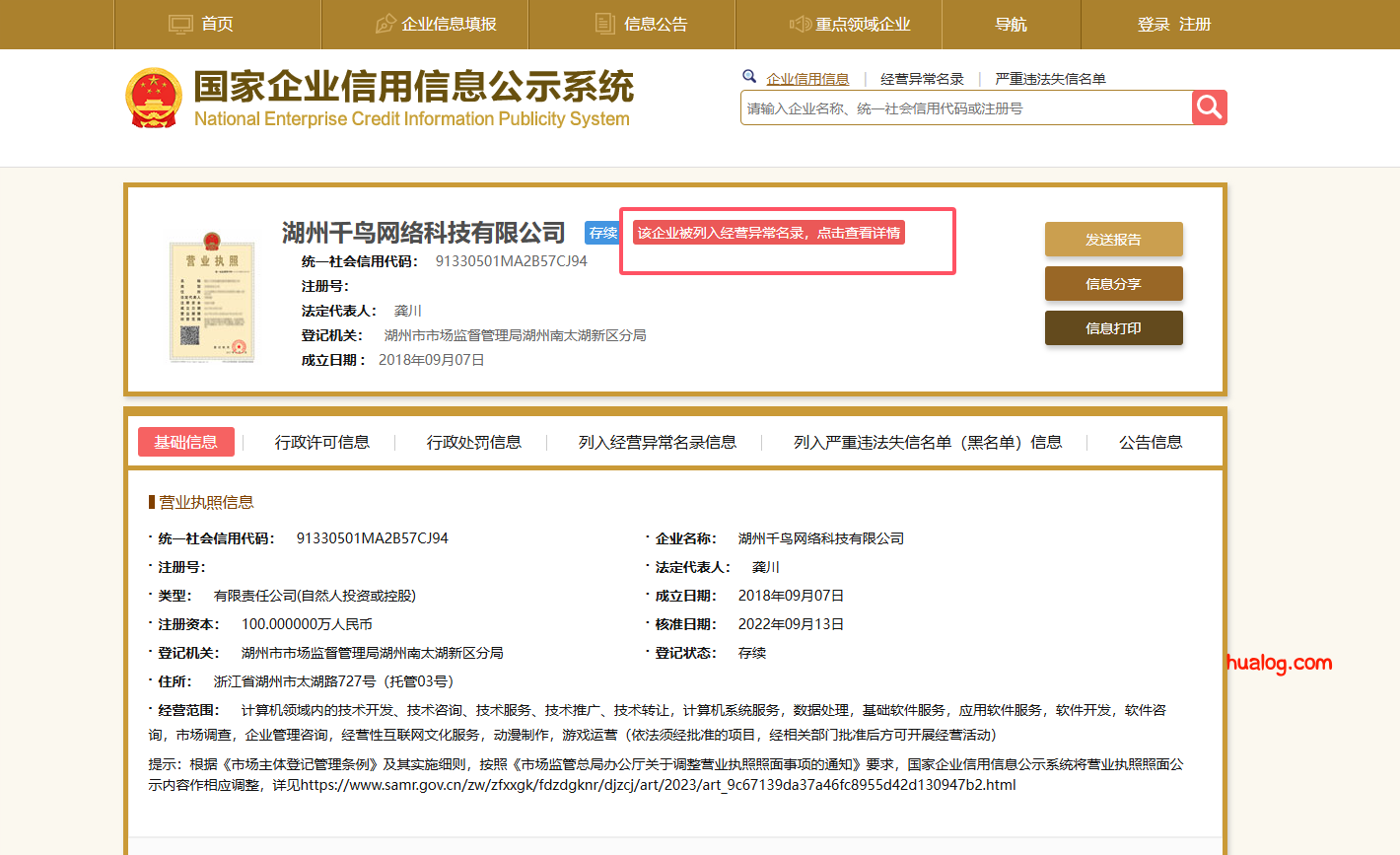Open 重点领域企业 in the top bar
Image resolution: width=1400 pixels, height=855 pixels.
863,24
